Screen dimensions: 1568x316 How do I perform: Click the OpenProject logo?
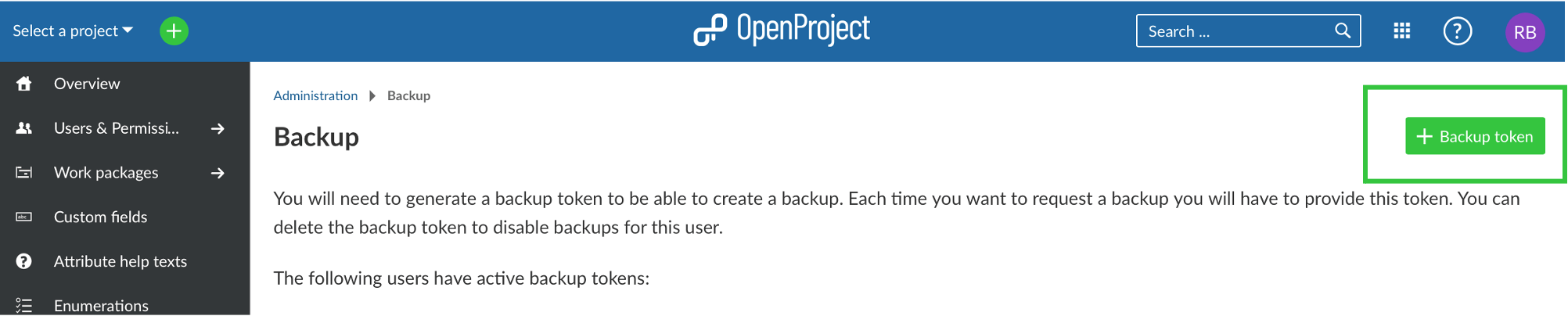click(x=782, y=30)
